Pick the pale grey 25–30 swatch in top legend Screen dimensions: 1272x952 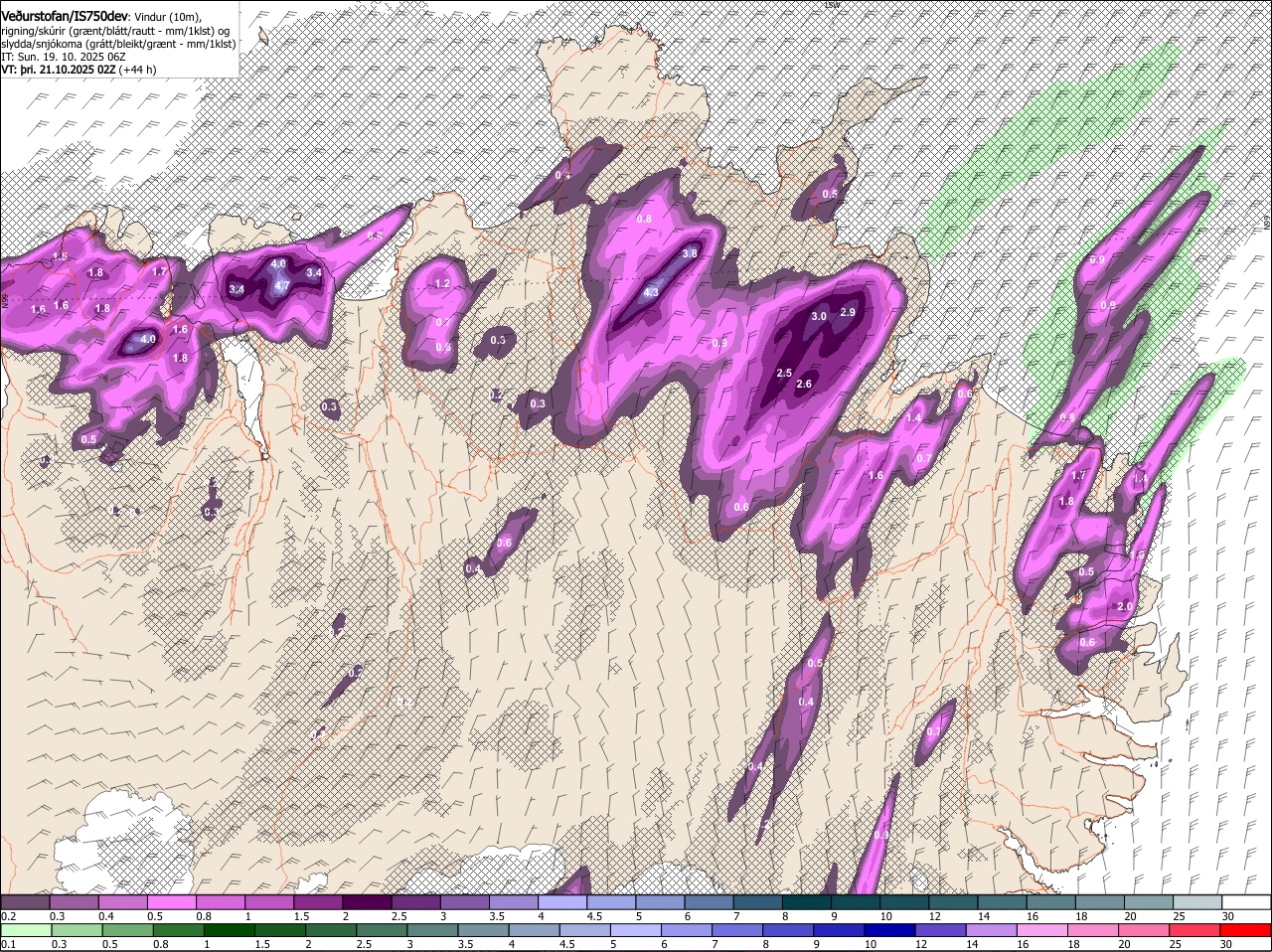tap(1197, 902)
